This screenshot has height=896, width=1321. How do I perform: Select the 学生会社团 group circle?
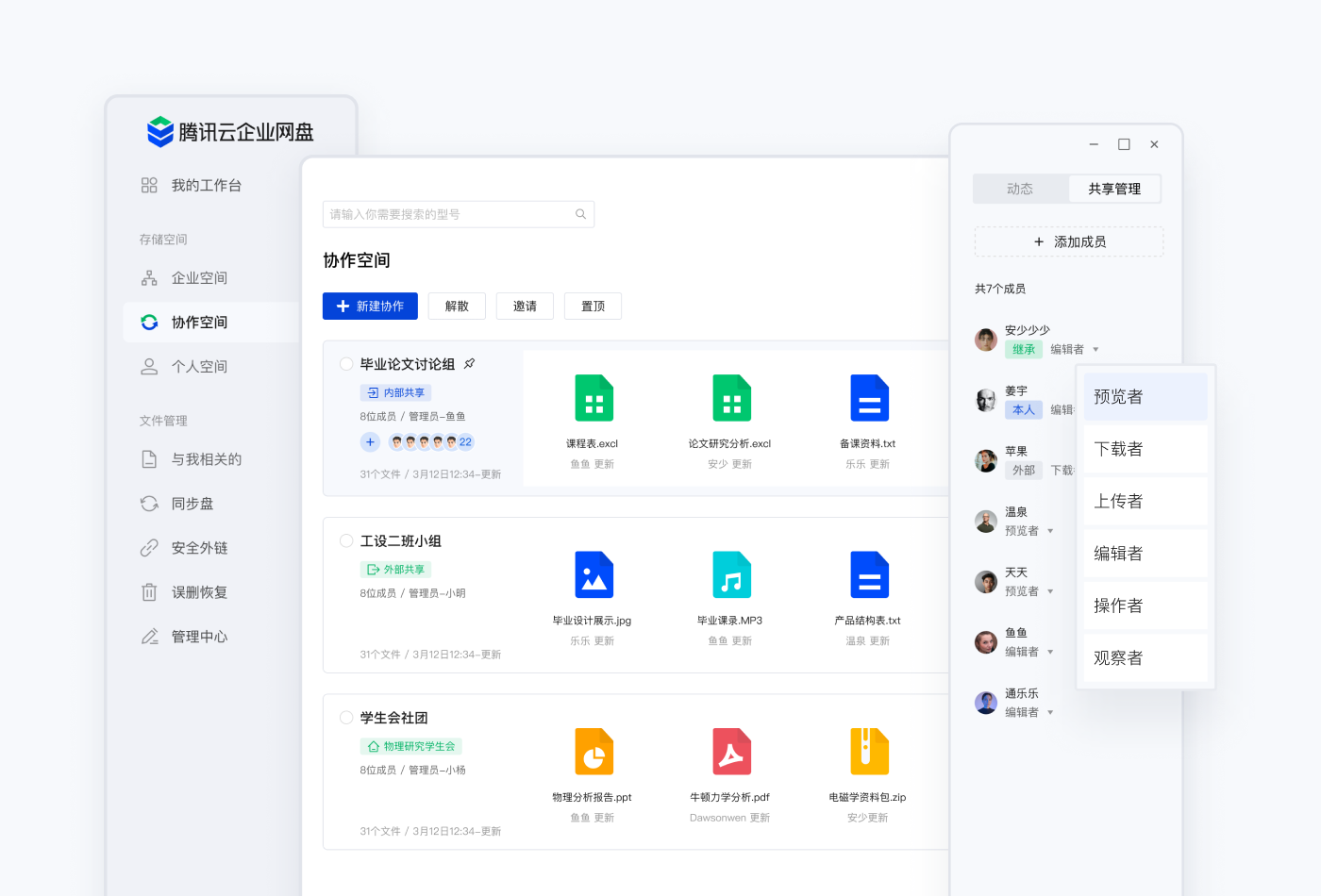[x=345, y=717]
